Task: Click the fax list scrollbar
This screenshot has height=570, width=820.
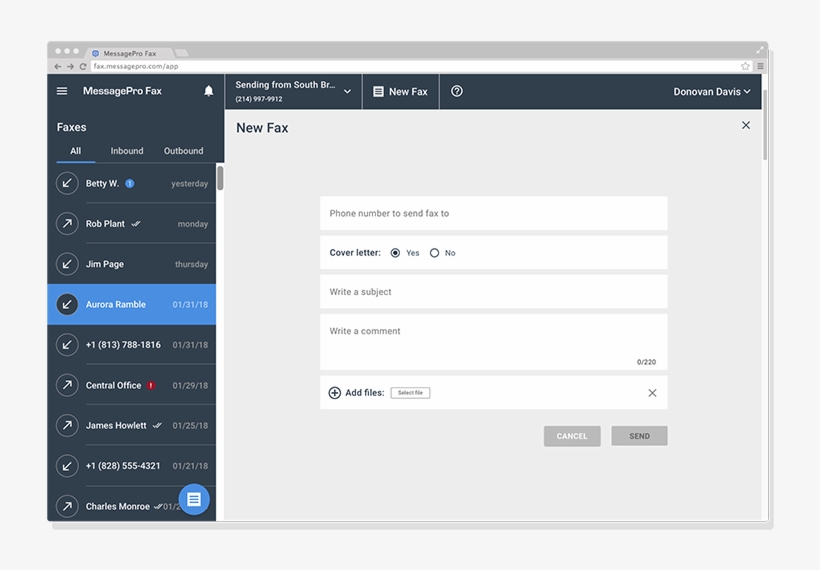Action: 220,178
